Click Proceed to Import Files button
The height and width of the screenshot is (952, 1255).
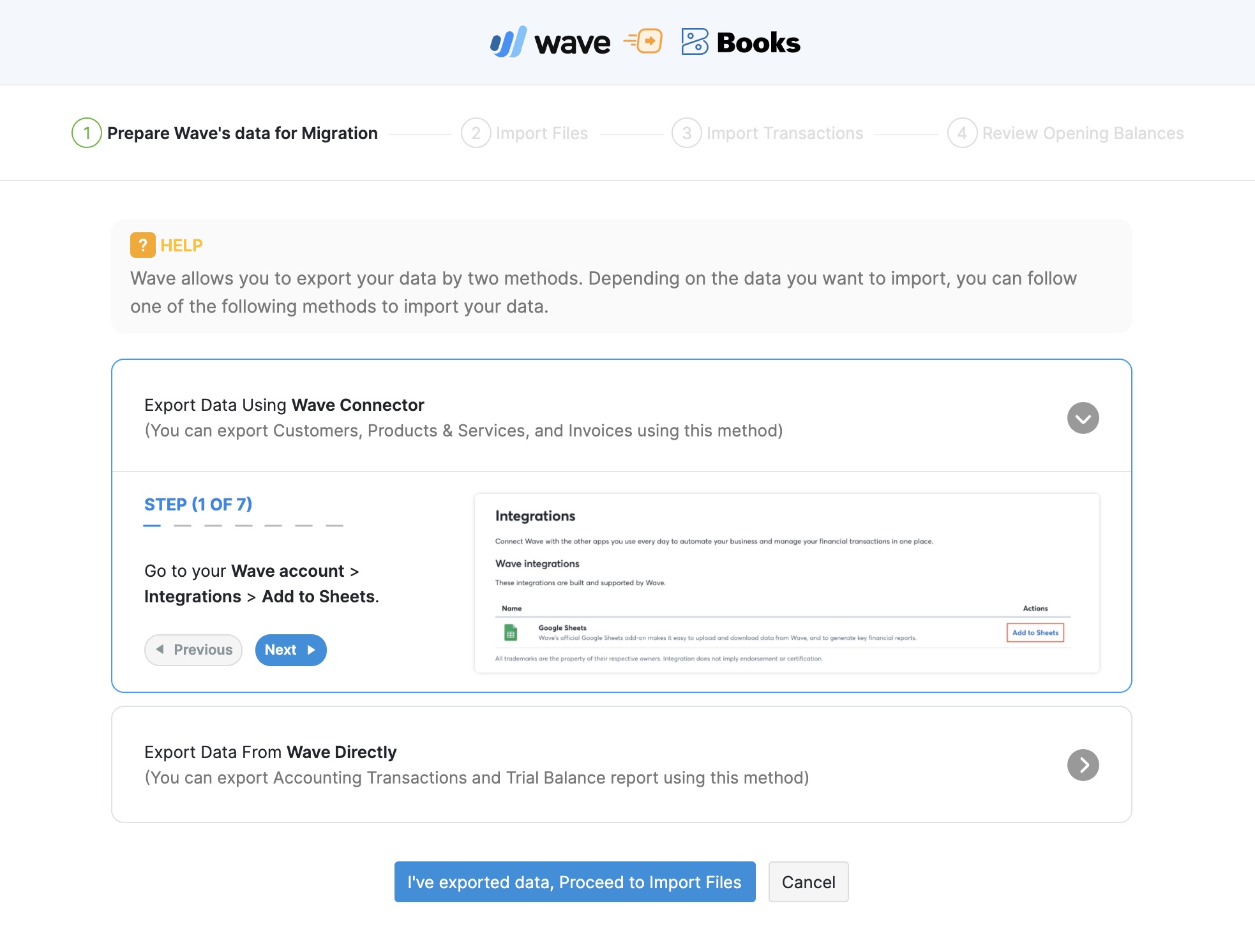[x=575, y=882]
